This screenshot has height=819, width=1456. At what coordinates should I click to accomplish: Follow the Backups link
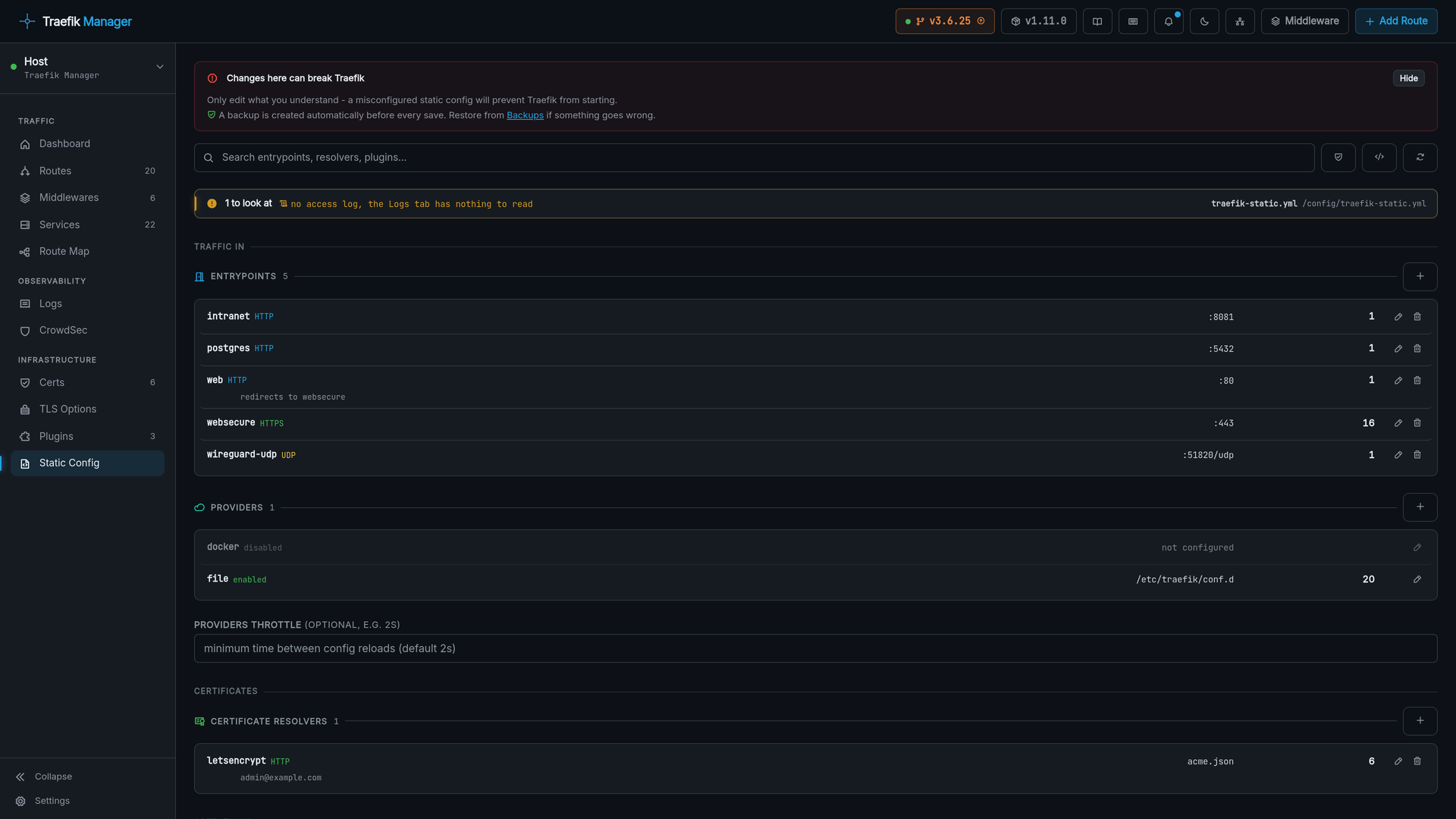(x=525, y=115)
